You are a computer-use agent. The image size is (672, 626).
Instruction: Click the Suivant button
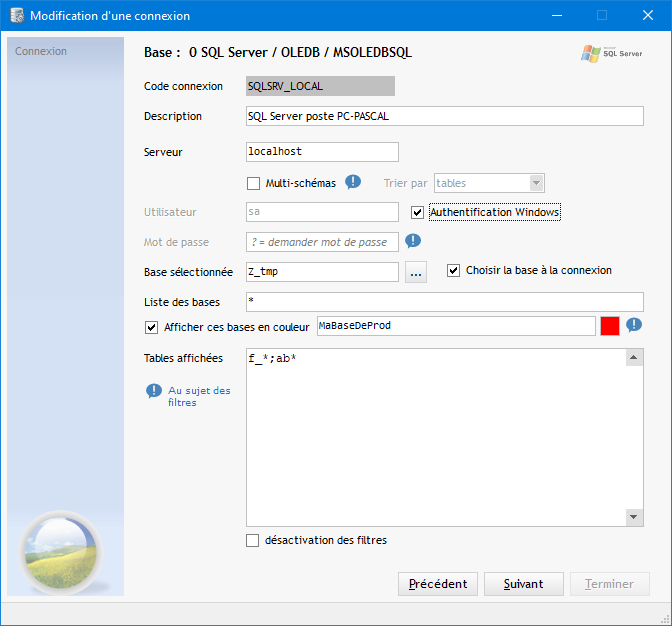(x=524, y=584)
